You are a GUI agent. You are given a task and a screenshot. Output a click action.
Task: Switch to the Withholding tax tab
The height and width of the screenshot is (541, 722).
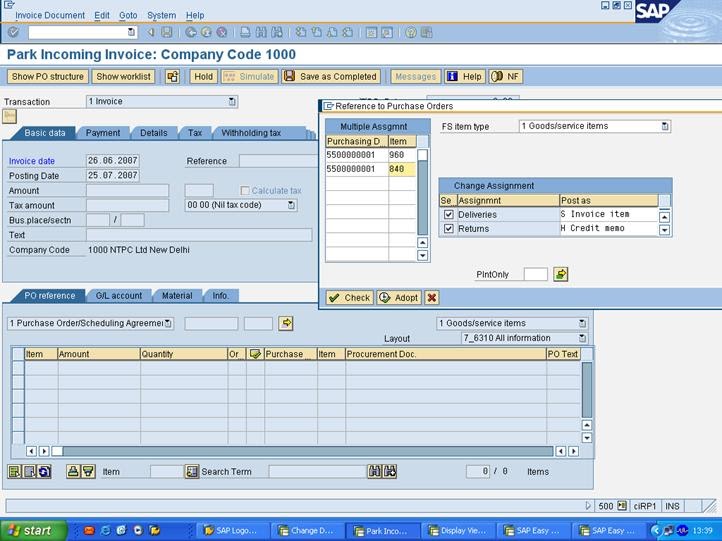pyautogui.click(x=251, y=133)
